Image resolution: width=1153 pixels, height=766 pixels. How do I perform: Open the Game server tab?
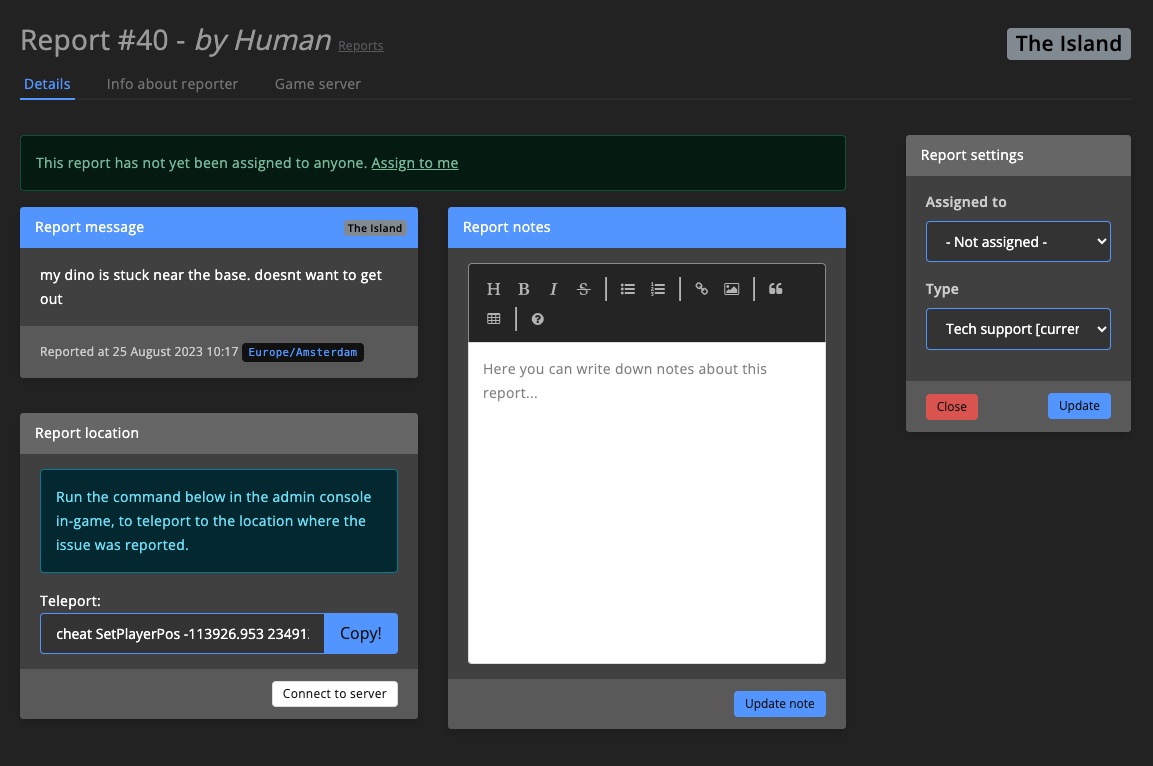317,84
